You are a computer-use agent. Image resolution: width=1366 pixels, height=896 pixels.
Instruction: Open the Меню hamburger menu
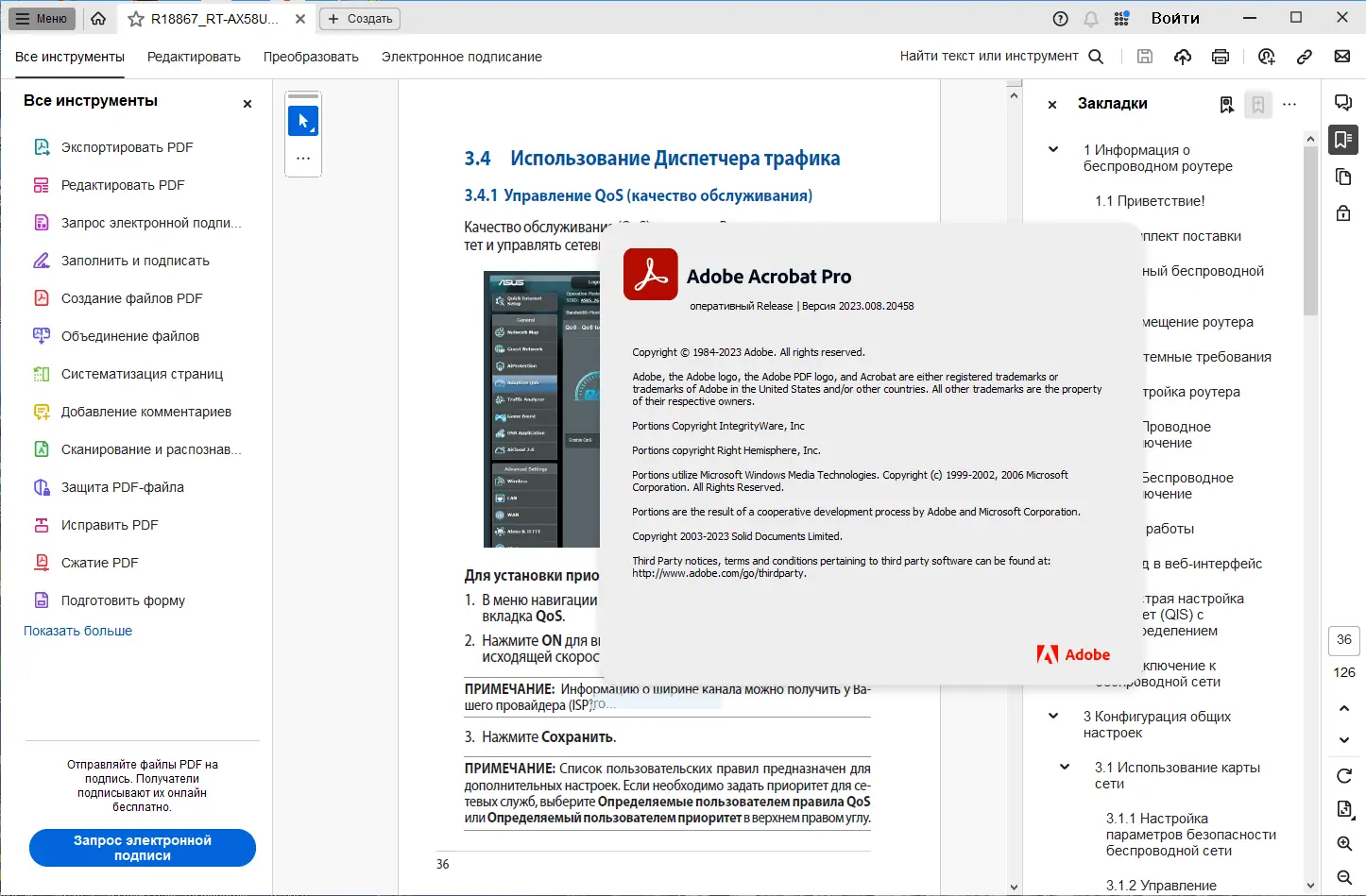click(x=42, y=18)
